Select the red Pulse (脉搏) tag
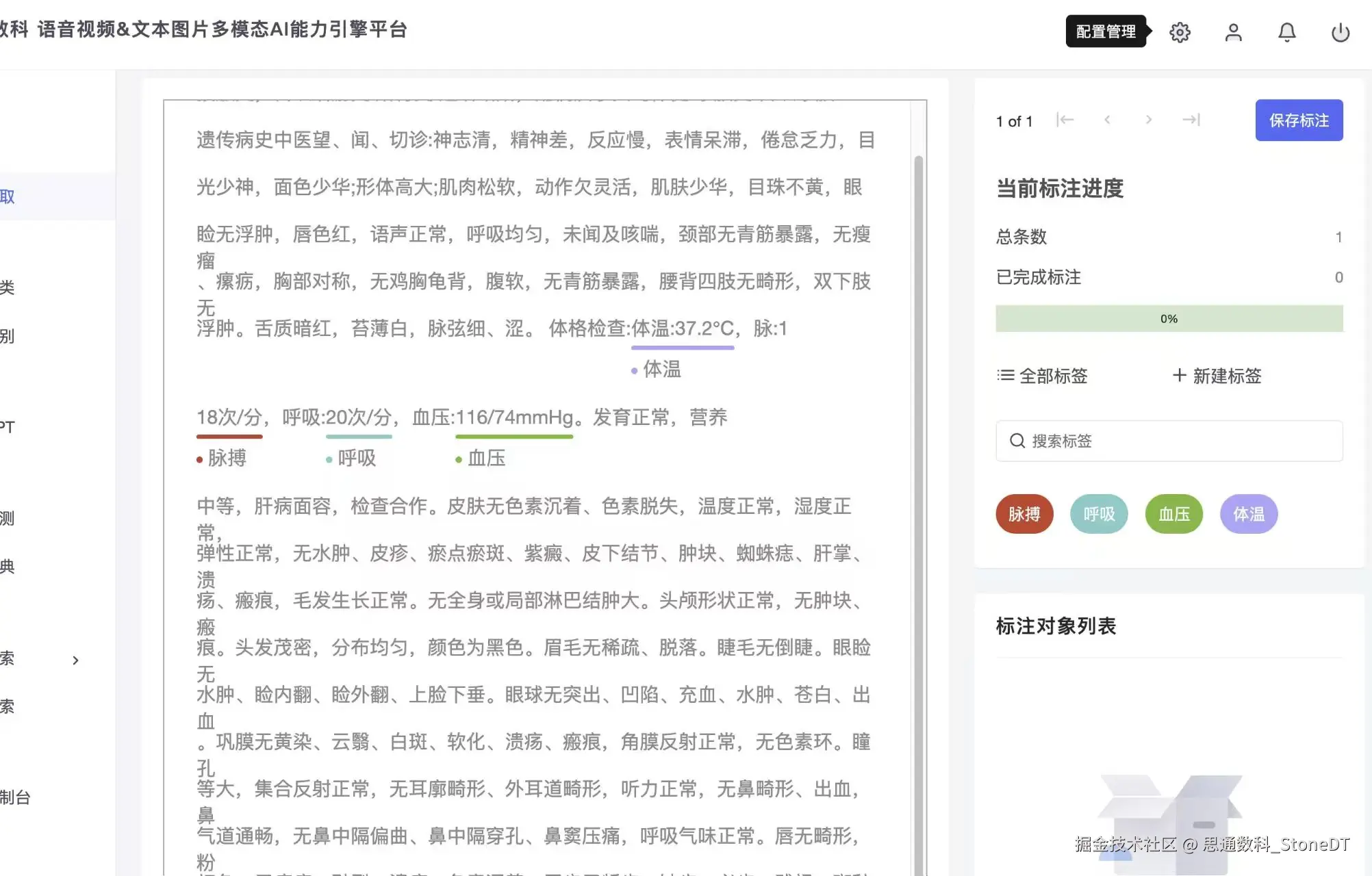Screen dimensions: 1372x876 [1024, 514]
